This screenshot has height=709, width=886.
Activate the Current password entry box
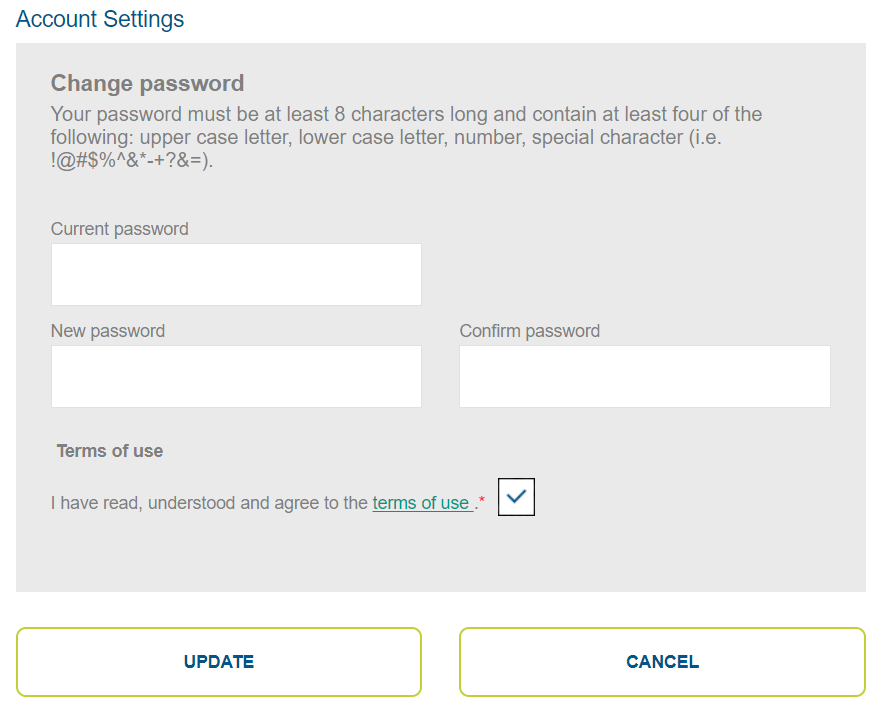[236, 274]
